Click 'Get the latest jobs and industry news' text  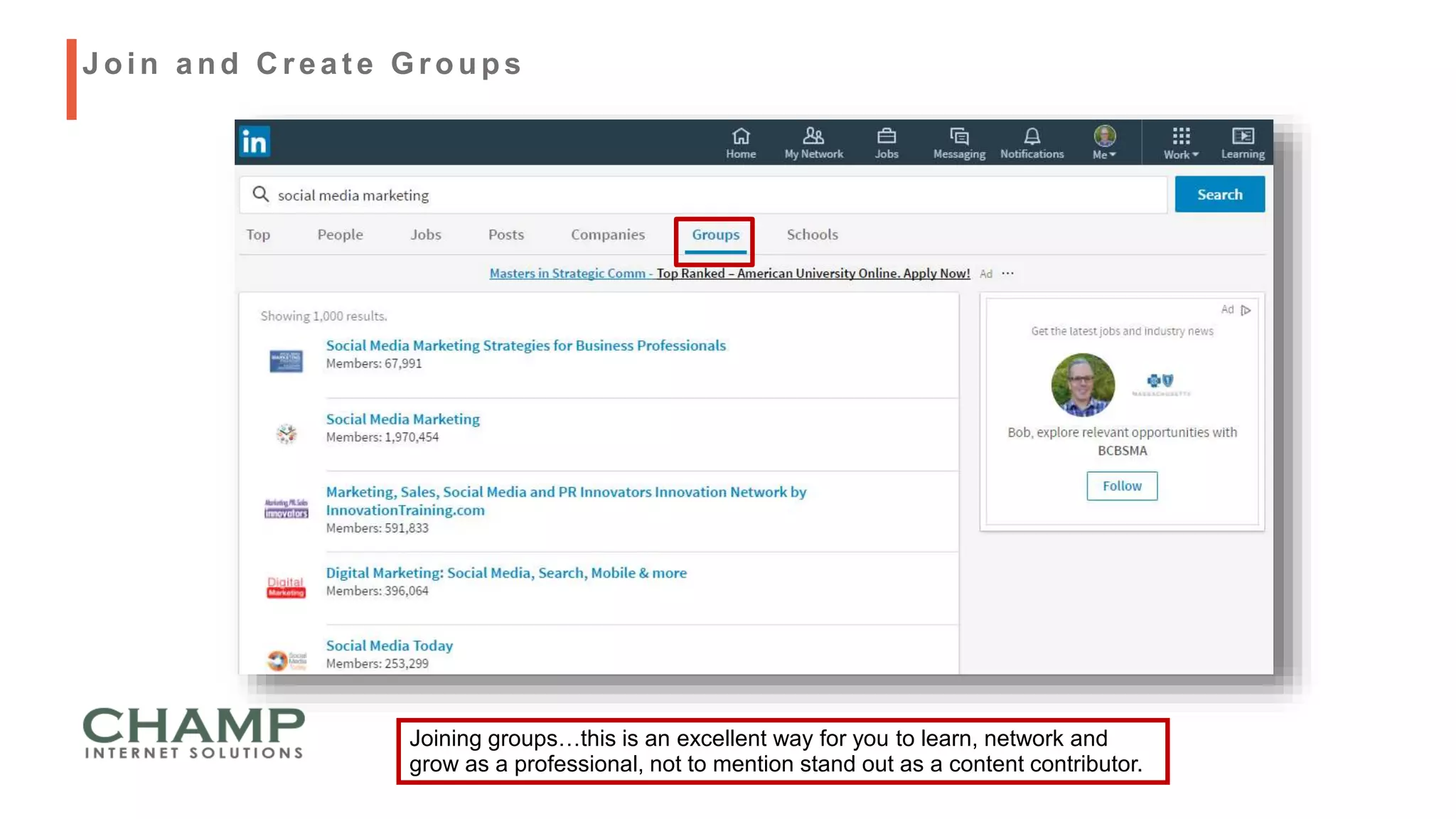[x=1122, y=331]
